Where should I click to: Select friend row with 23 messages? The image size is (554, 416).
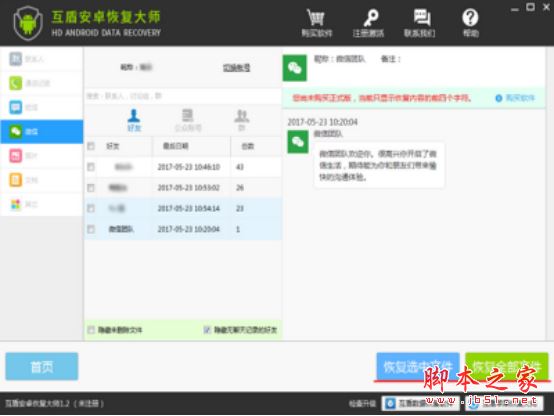183,209
